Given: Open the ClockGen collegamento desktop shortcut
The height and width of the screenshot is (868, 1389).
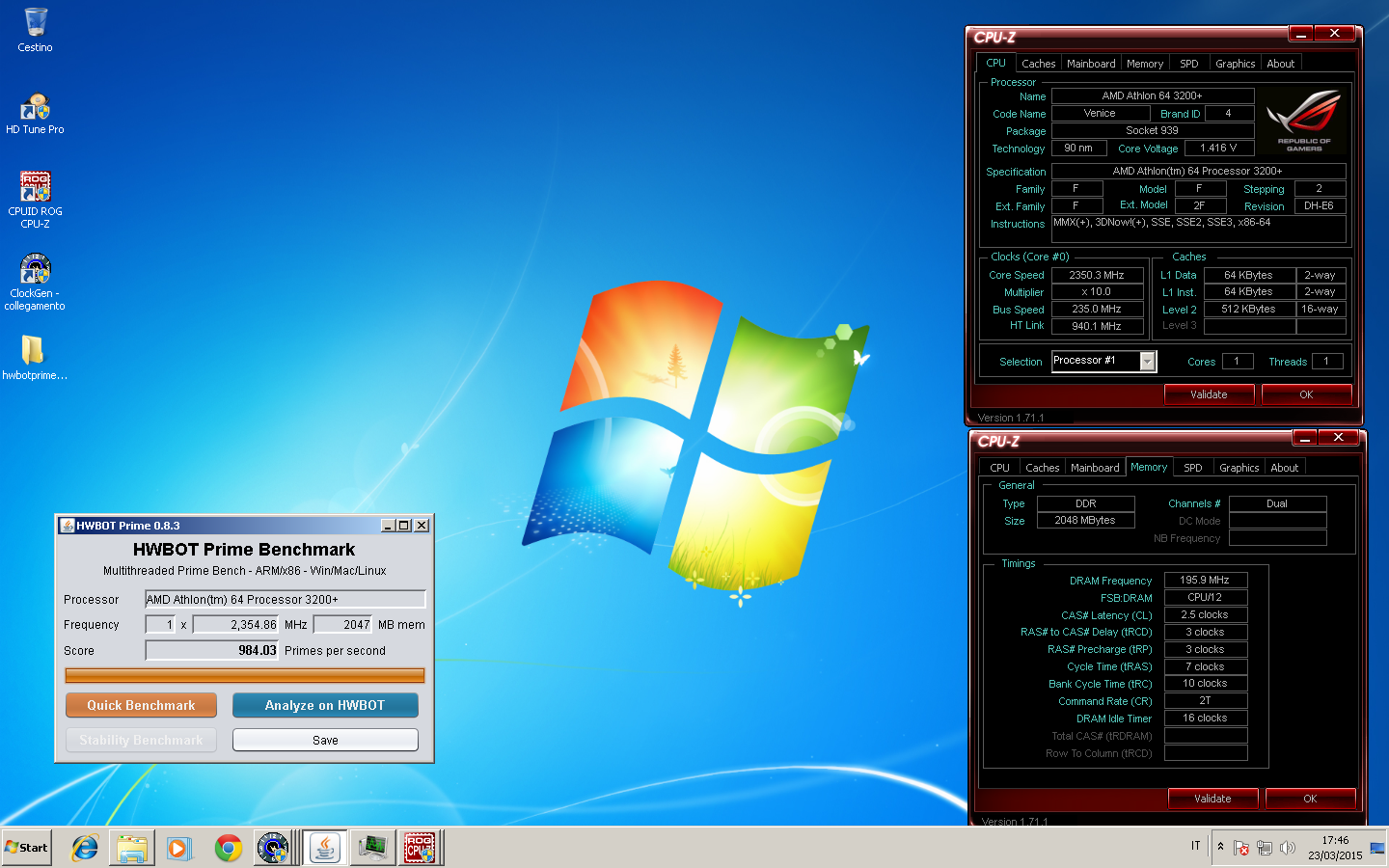Looking at the screenshot, I should point(36,282).
